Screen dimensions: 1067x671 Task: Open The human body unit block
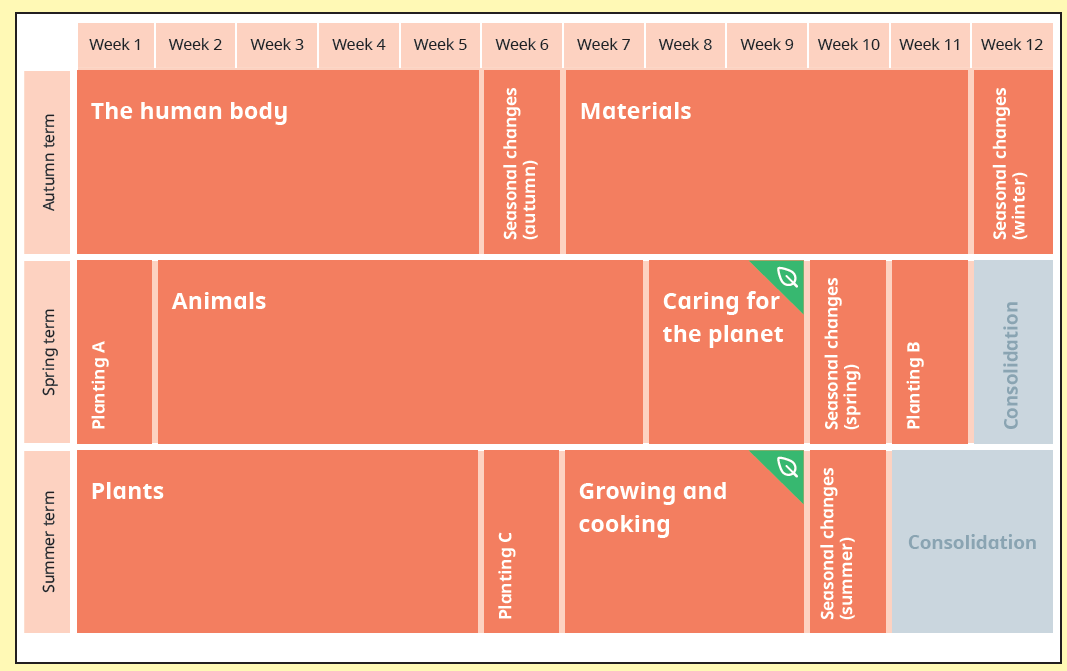click(x=278, y=162)
